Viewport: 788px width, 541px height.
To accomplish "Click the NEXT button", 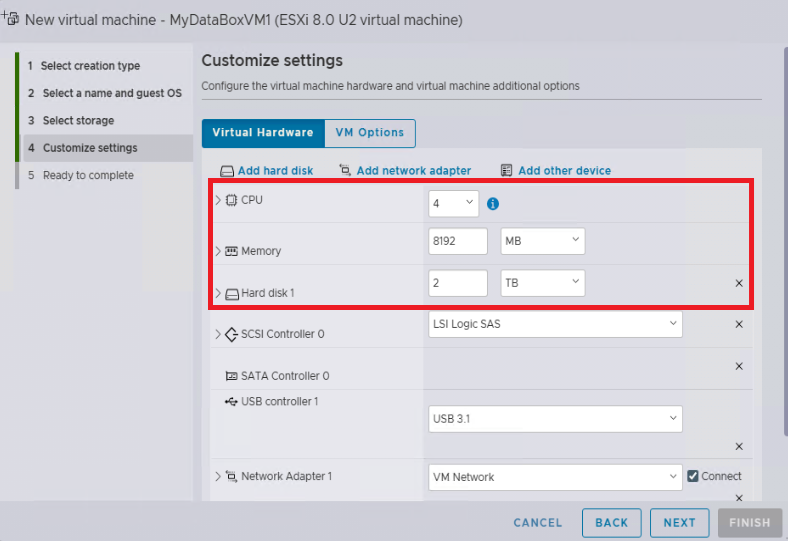I will point(679,523).
